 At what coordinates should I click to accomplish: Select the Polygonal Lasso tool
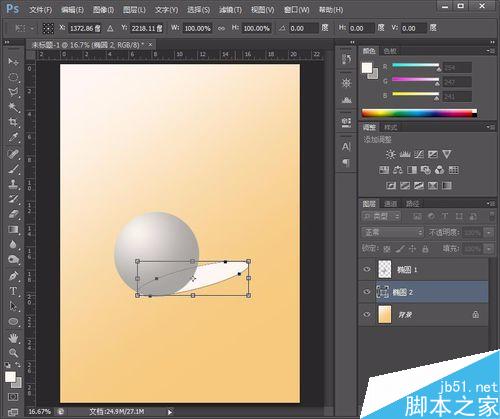13,92
